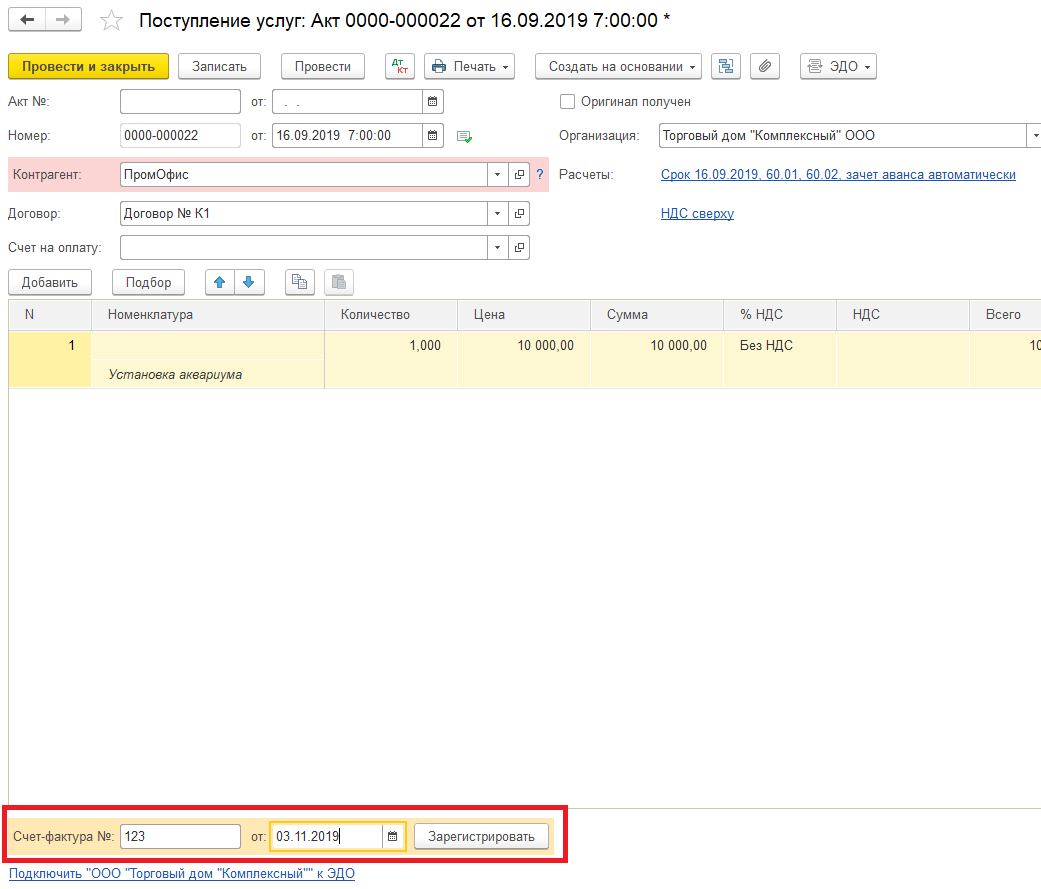Click the Количество column header
Viewport: 1041px width, 889px height.
point(391,315)
